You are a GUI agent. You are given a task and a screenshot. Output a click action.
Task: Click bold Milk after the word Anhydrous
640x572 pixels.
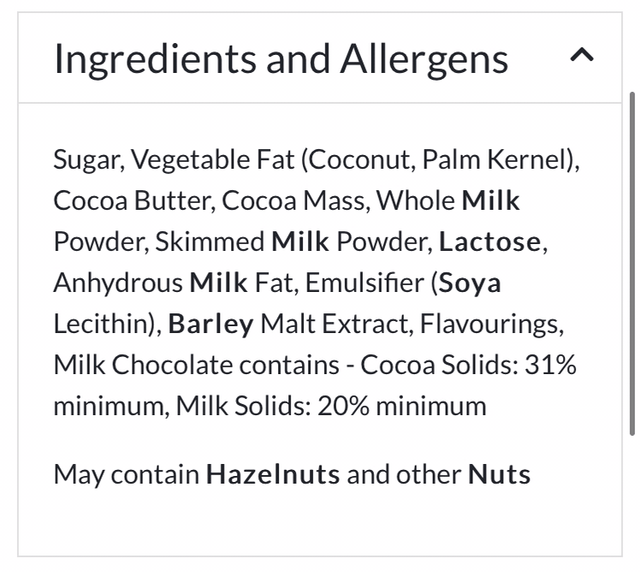click(x=218, y=283)
